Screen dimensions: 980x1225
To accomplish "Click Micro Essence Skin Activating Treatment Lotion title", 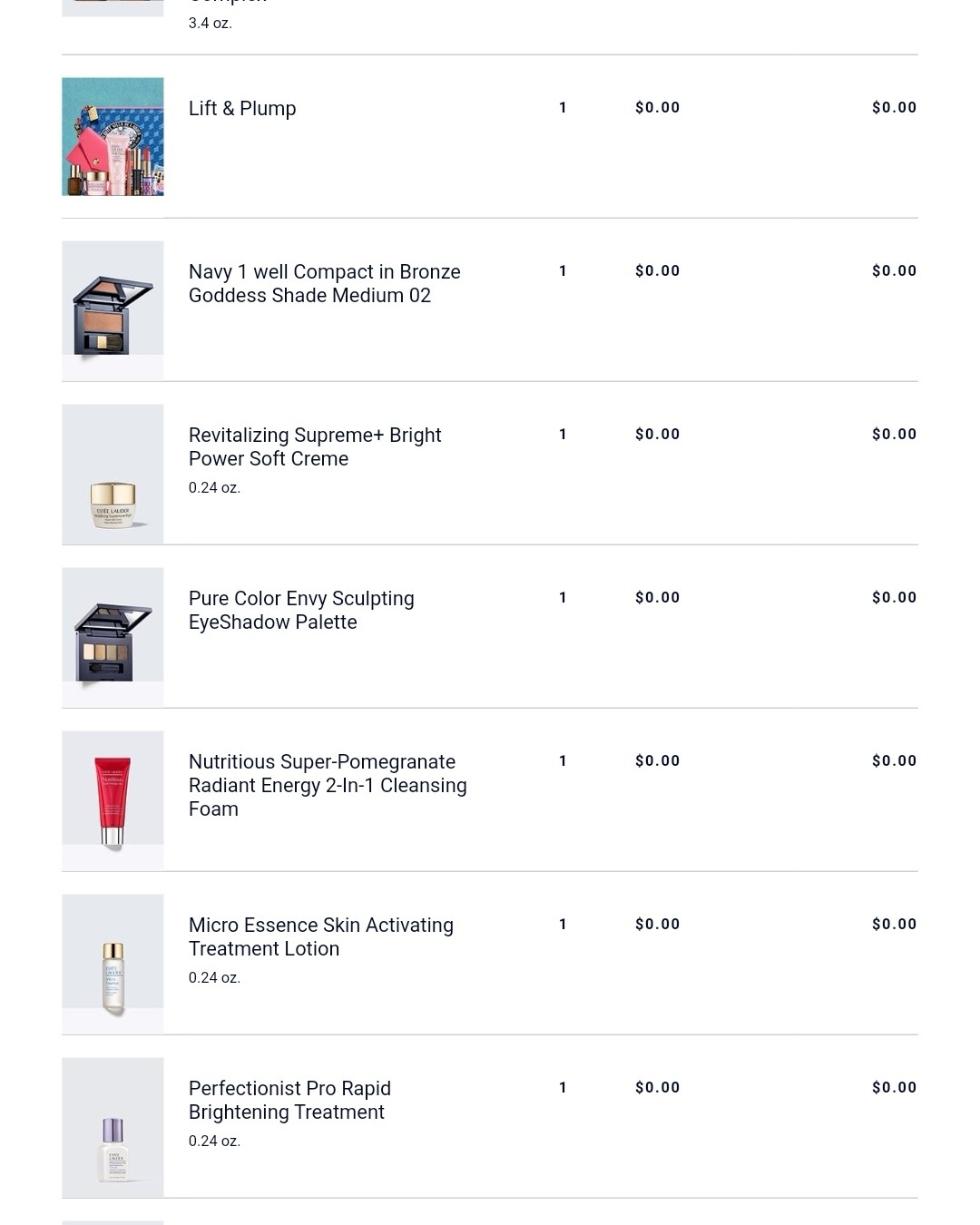I will (320, 937).
